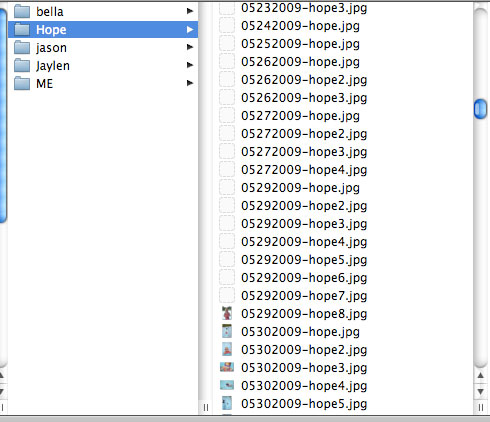
Task: Click thumbnail icon of 05302009-hope4.jpg
Action: click(227, 385)
